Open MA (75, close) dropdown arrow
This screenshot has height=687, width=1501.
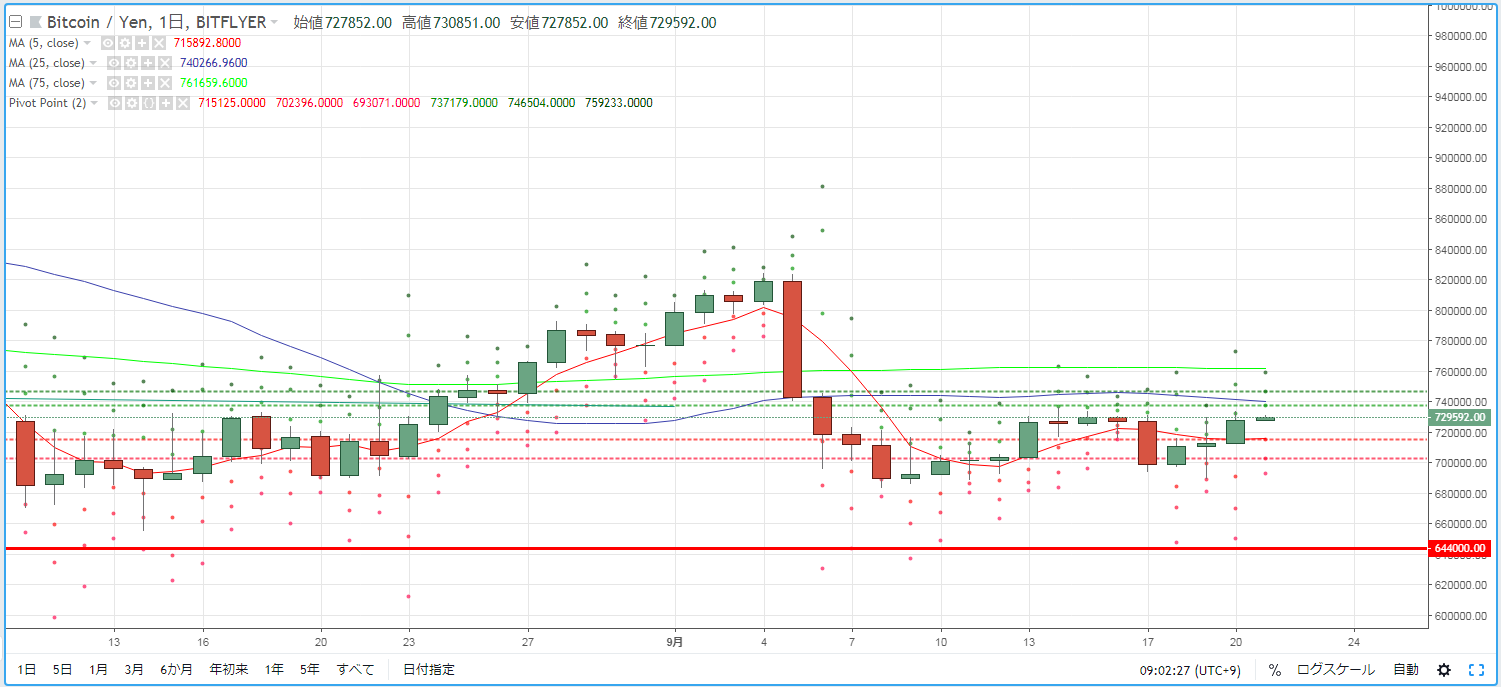coord(93,83)
